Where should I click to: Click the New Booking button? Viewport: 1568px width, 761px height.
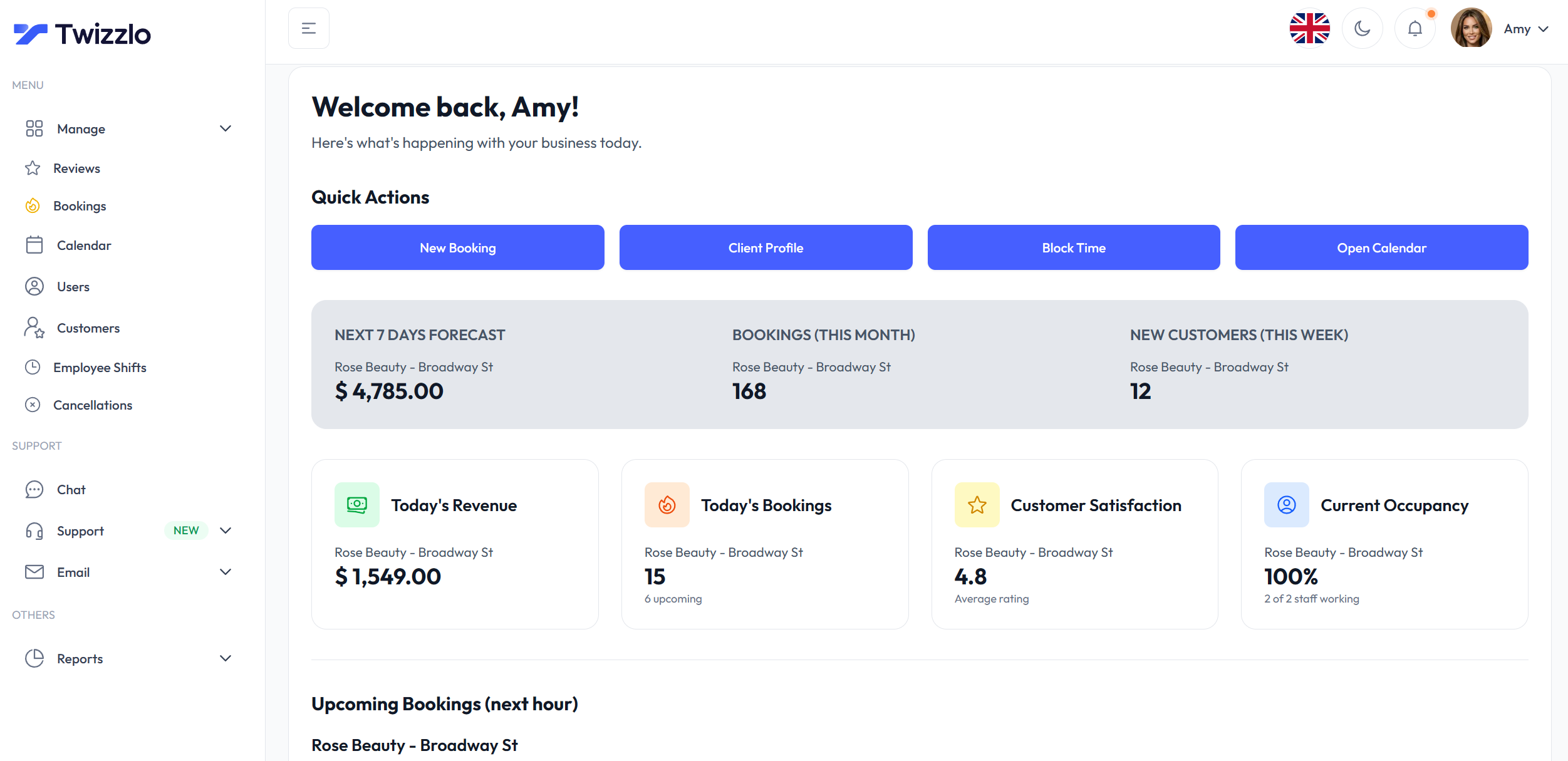coord(457,247)
